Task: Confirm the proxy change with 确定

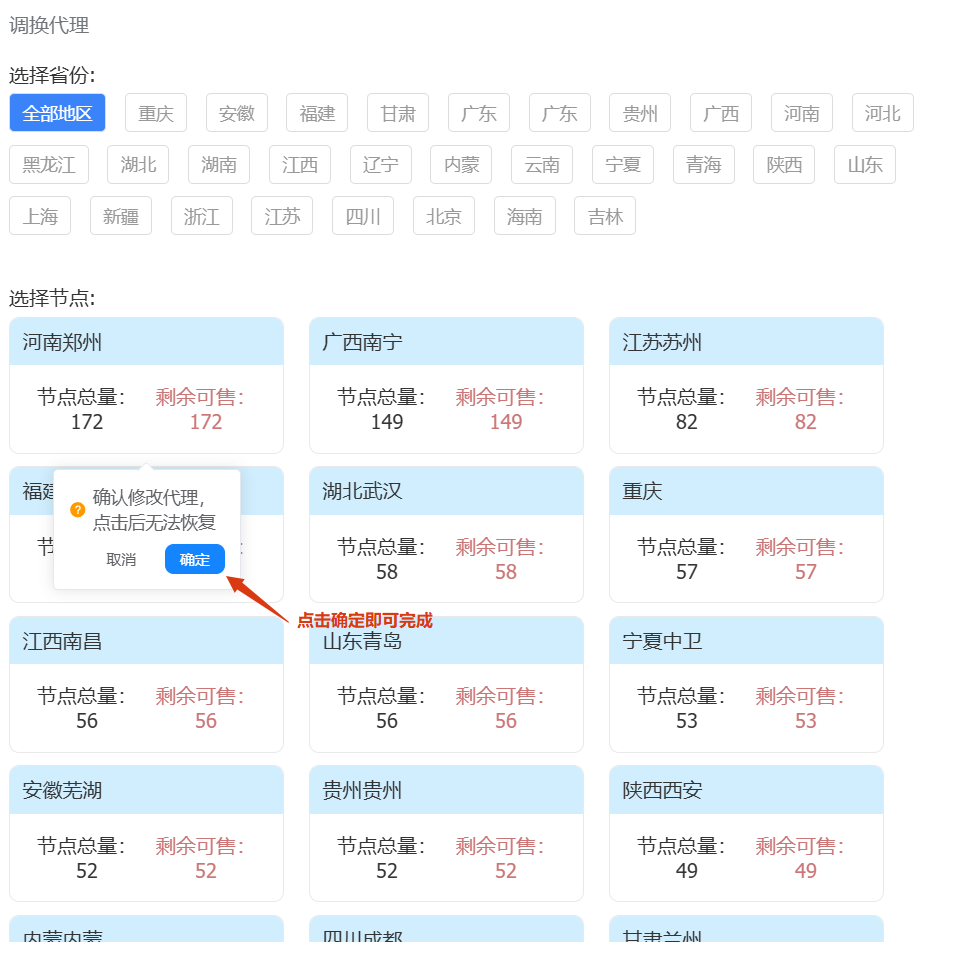Action: [195, 559]
